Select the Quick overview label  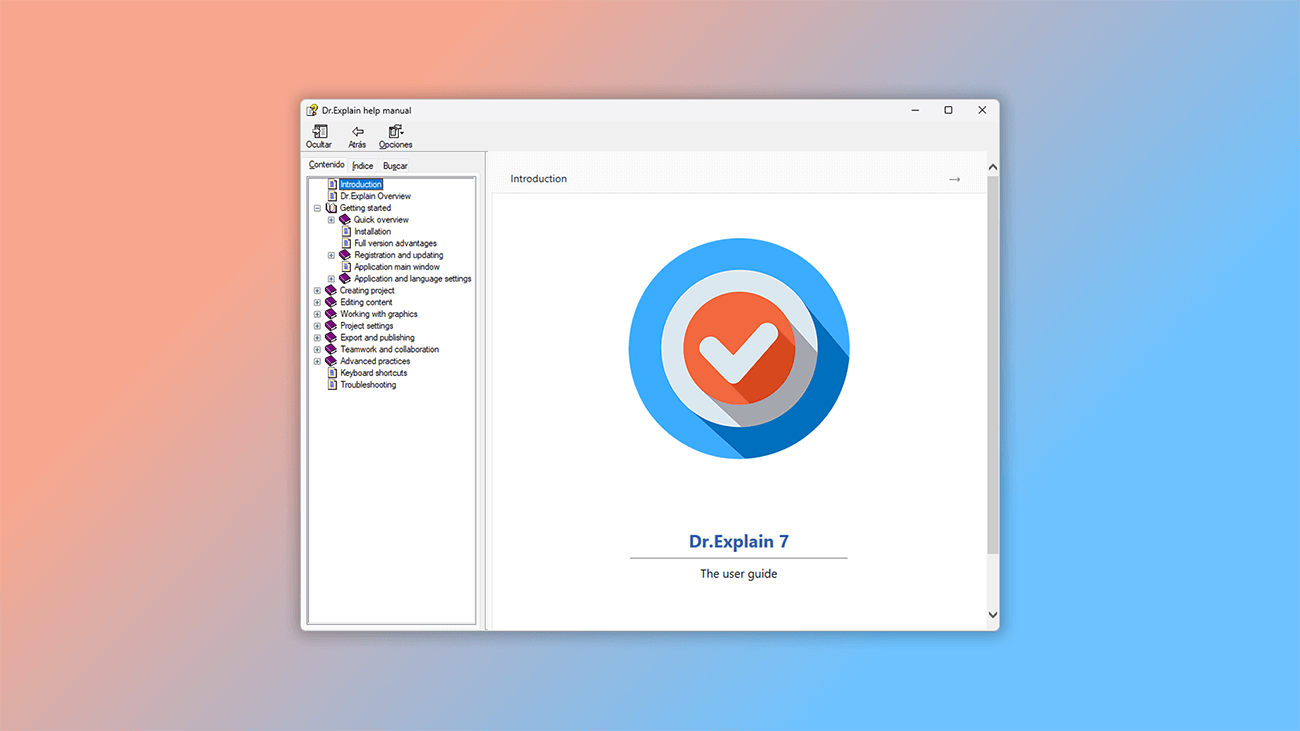pos(381,220)
